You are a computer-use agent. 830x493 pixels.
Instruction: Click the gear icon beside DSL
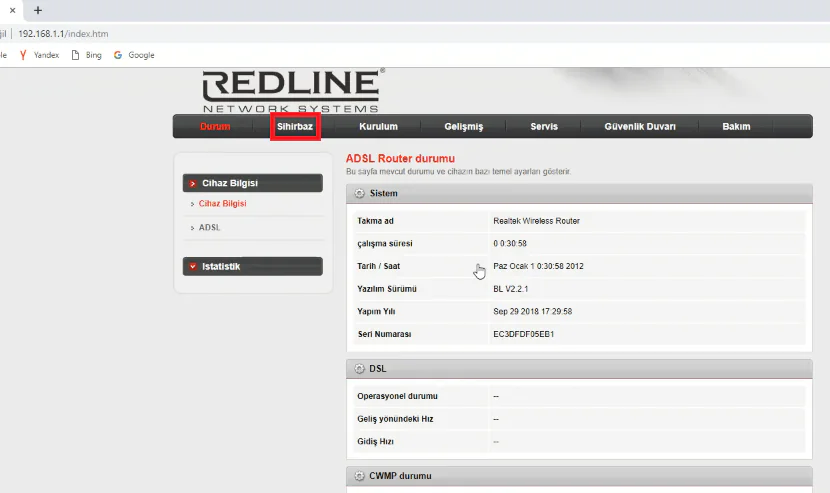(x=360, y=369)
